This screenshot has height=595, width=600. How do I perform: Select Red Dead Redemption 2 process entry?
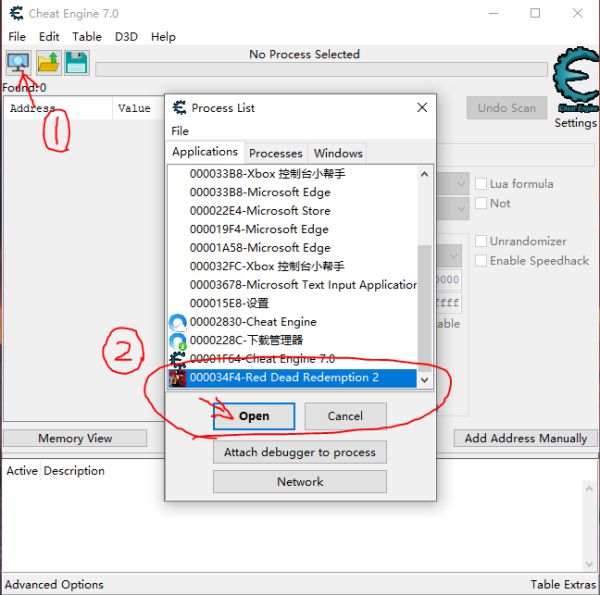click(x=284, y=378)
